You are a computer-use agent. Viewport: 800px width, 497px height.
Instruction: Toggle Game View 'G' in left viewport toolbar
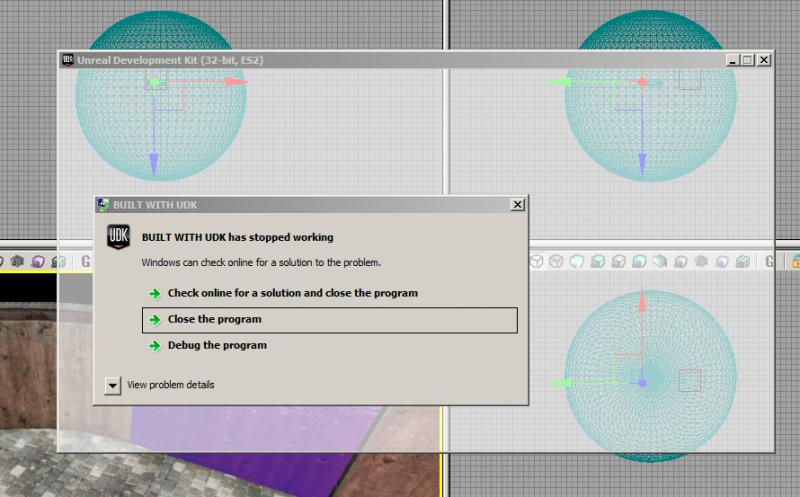pyautogui.click(x=86, y=262)
